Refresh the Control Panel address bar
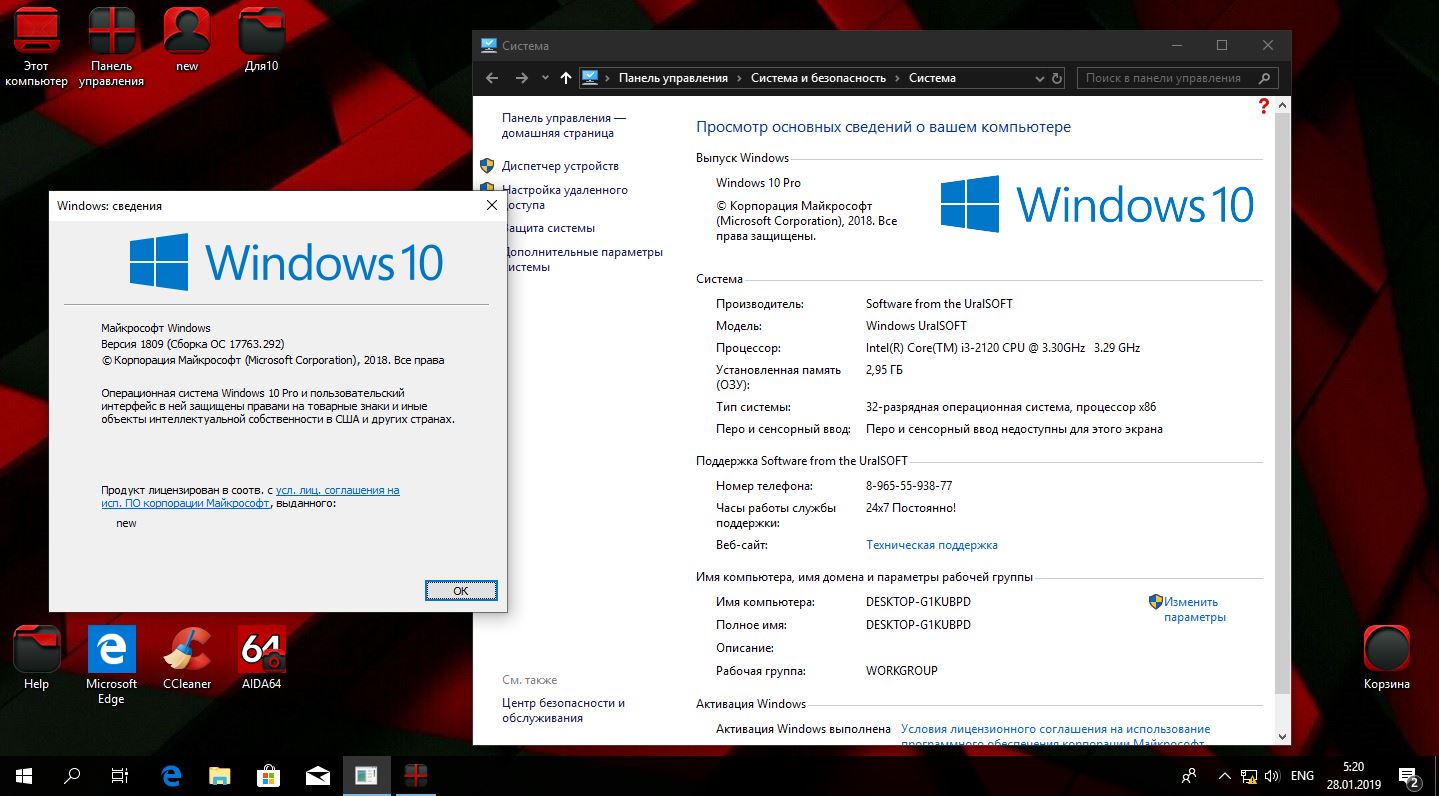The image size is (1439, 796). 1059,78
